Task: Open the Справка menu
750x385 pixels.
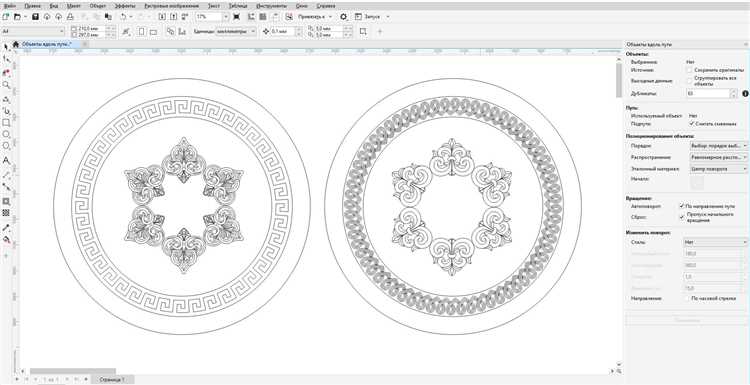Action: tap(326, 6)
